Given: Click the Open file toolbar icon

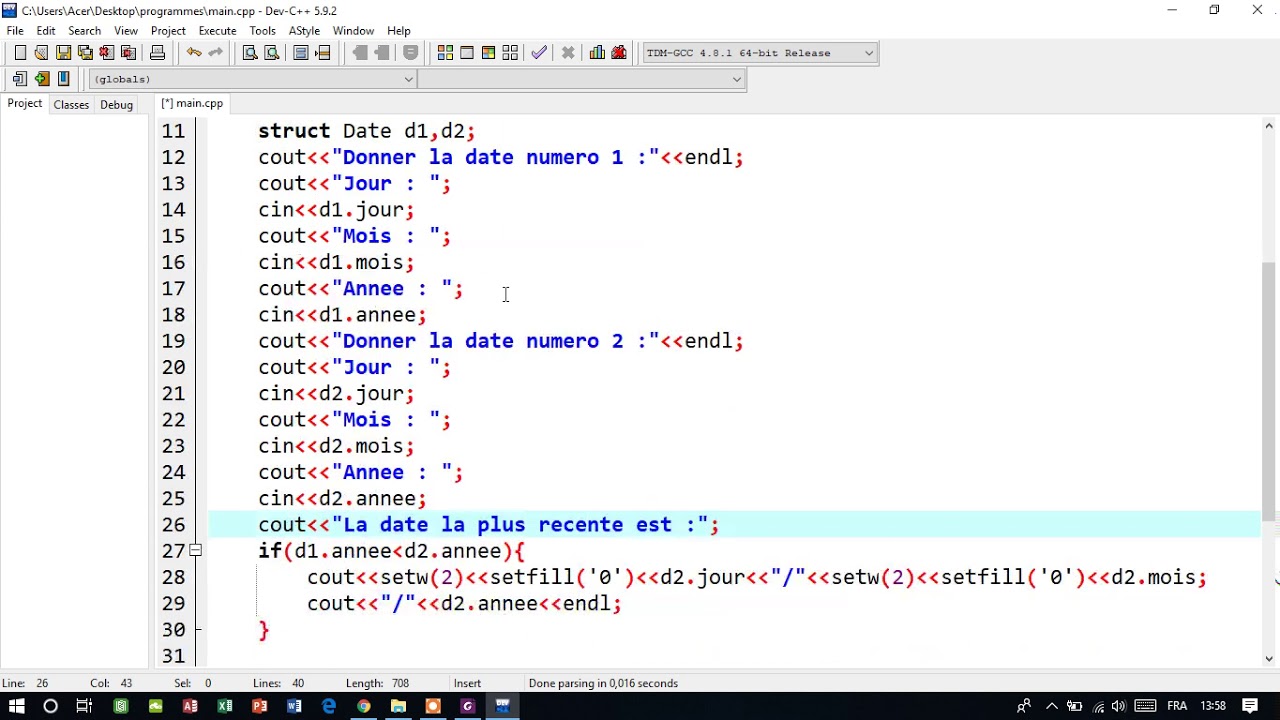Looking at the screenshot, I should point(41,53).
